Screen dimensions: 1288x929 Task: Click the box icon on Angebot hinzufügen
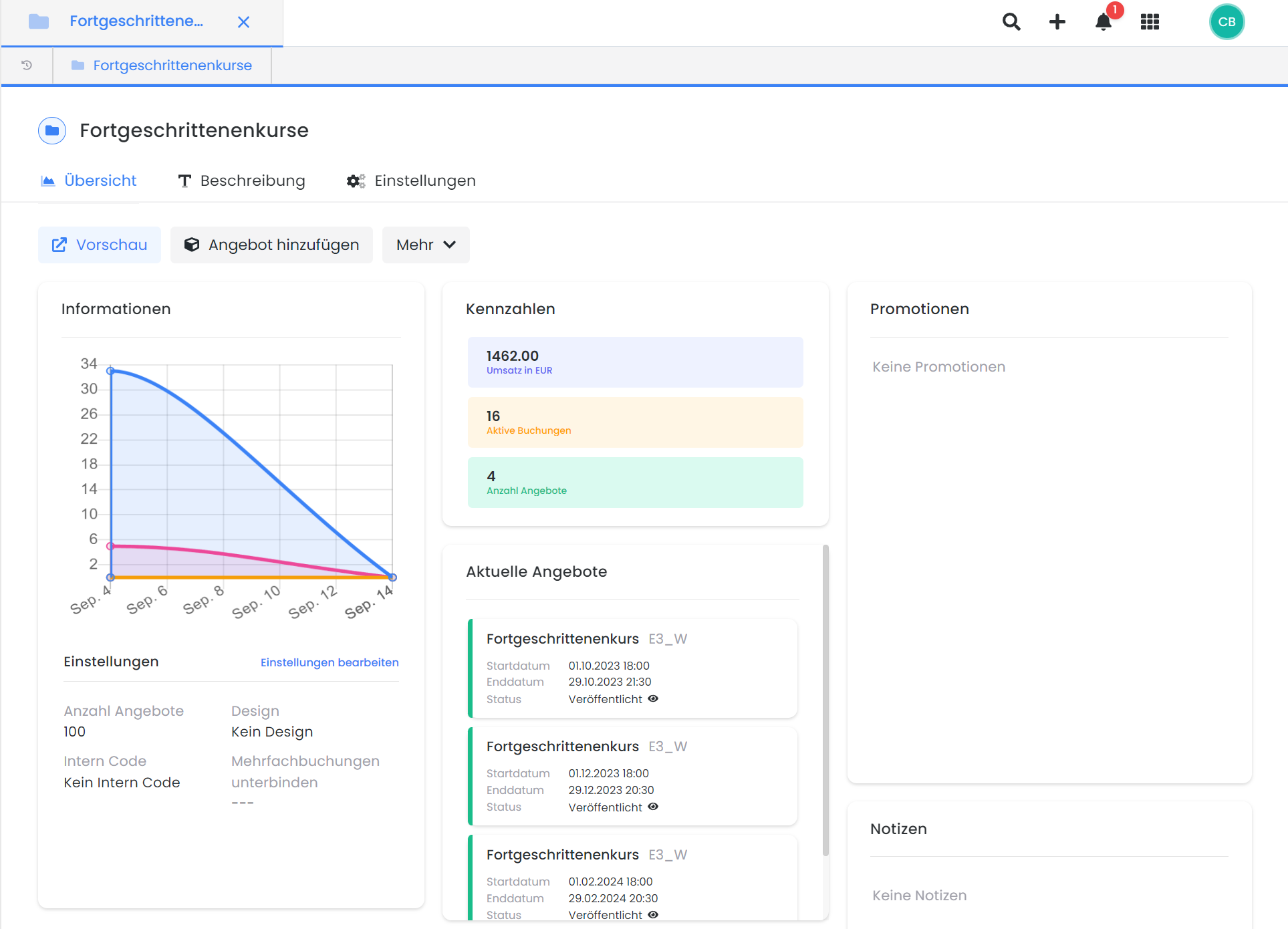click(x=192, y=245)
